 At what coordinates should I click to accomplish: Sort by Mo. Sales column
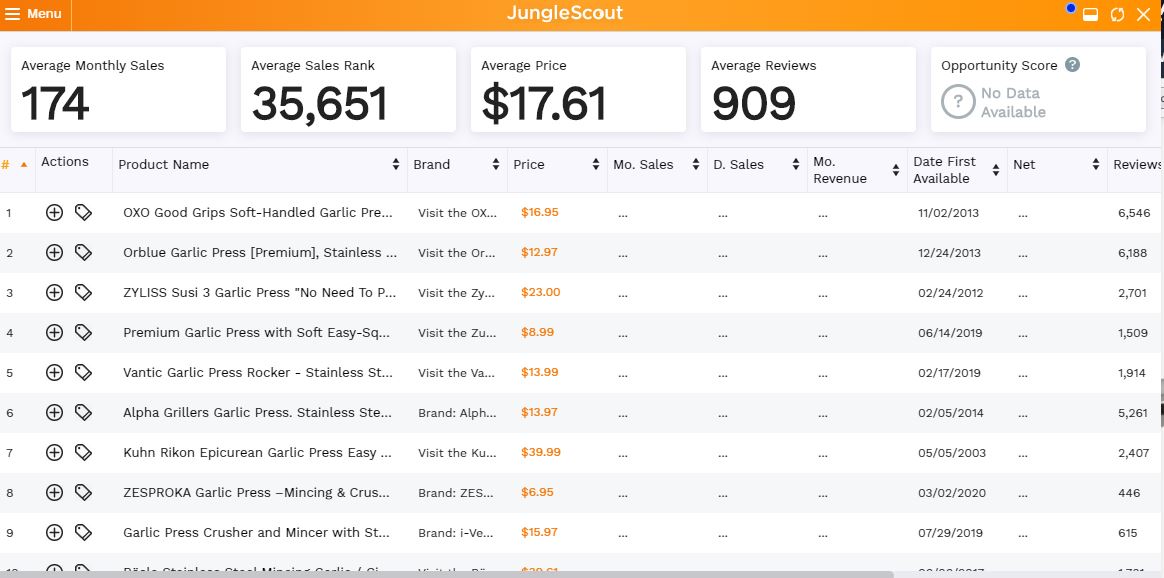pyautogui.click(x=696, y=165)
